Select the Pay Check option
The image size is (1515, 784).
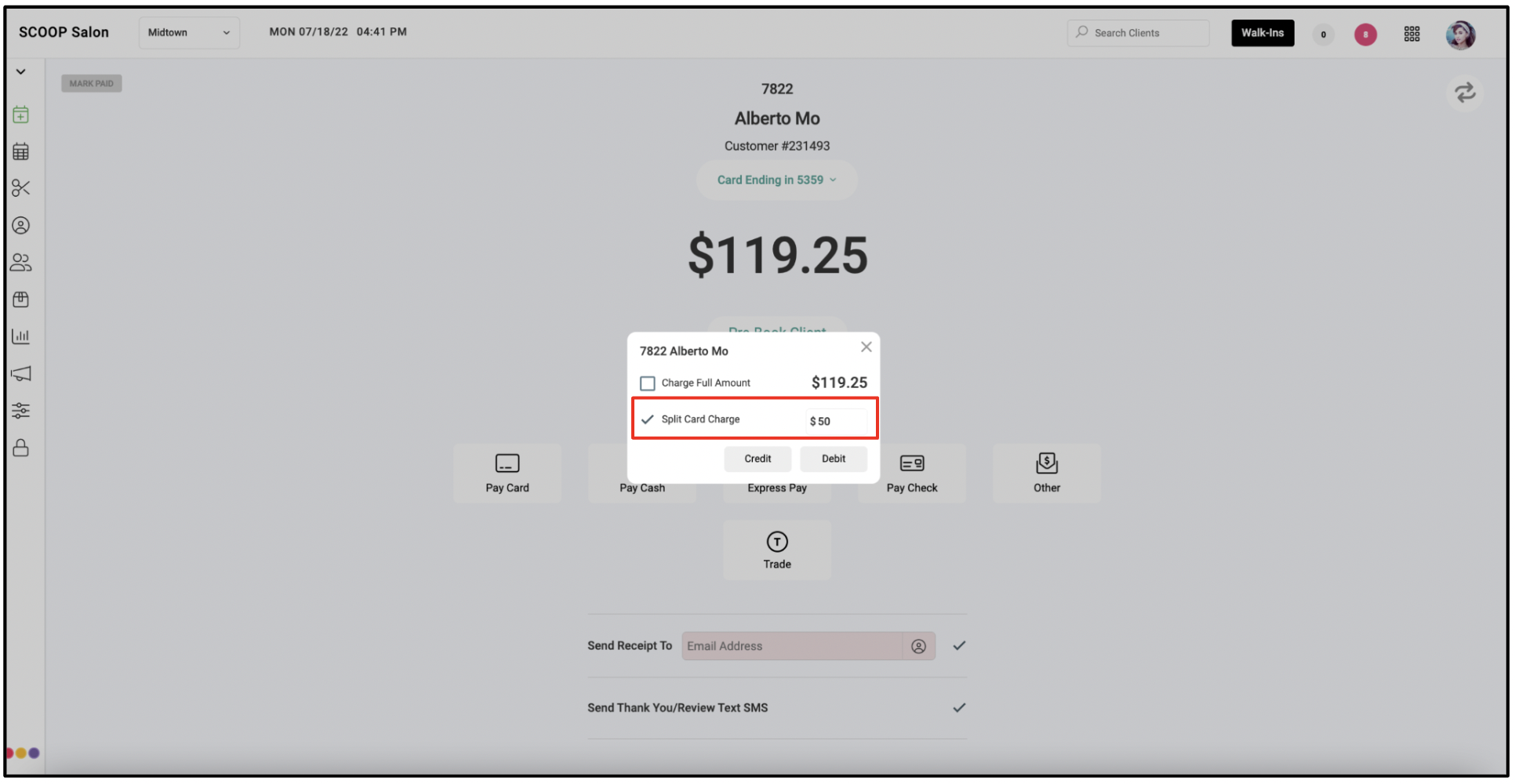point(912,474)
